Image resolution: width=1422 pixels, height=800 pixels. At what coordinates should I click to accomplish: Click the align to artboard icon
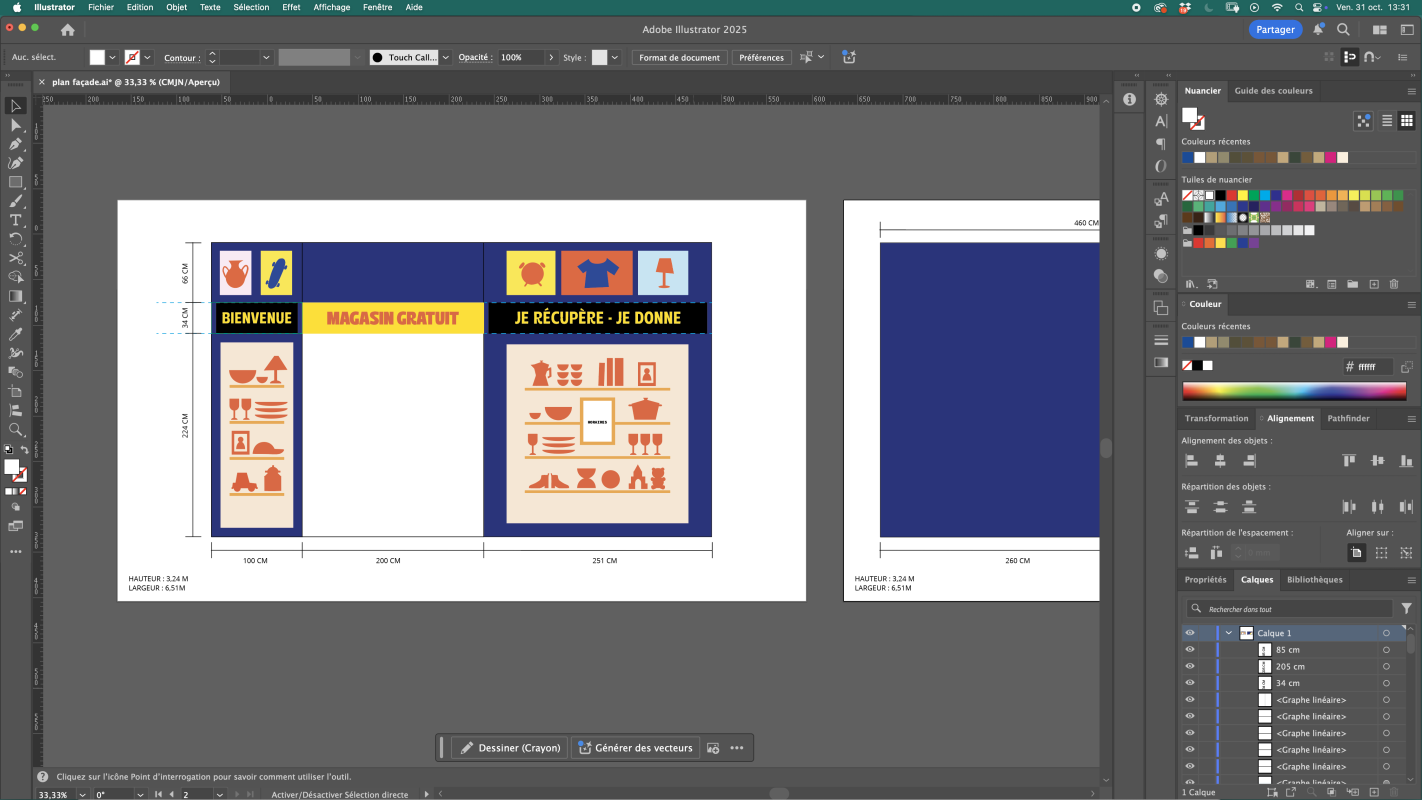tap(1356, 552)
